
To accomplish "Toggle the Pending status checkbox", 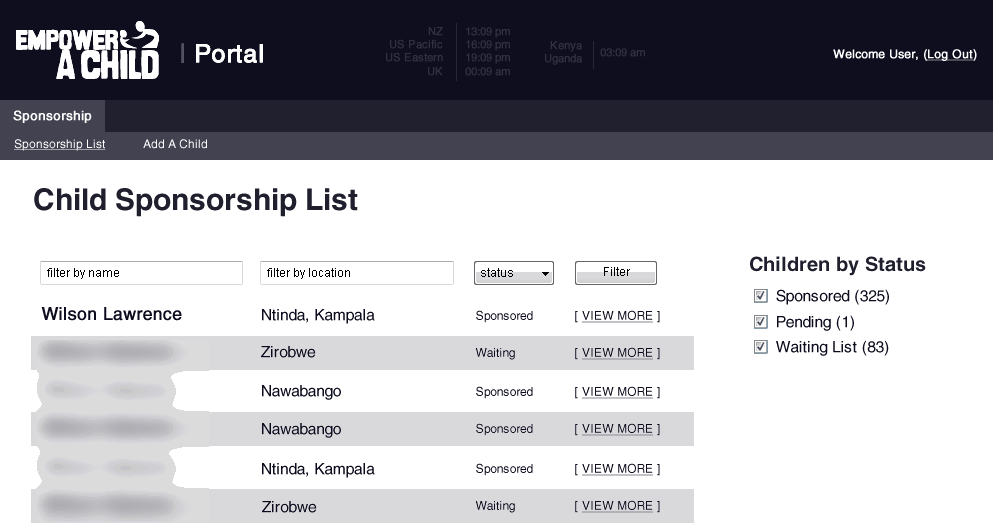I will (x=760, y=322).
